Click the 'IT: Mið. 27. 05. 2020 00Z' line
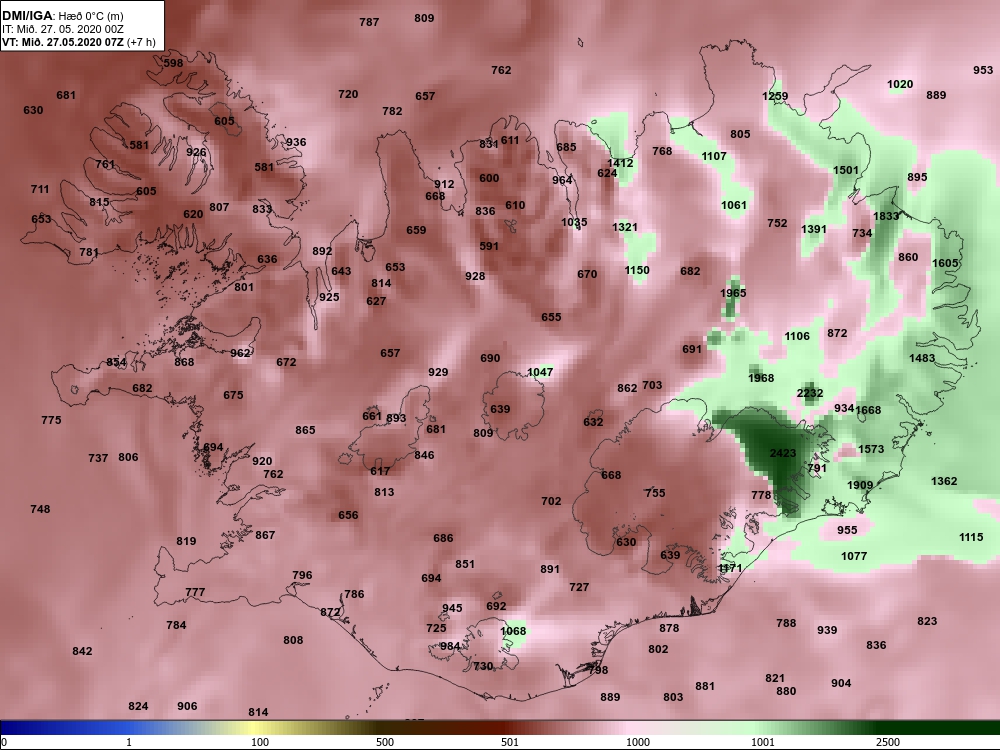1000x750 pixels. click(x=62, y=29)
